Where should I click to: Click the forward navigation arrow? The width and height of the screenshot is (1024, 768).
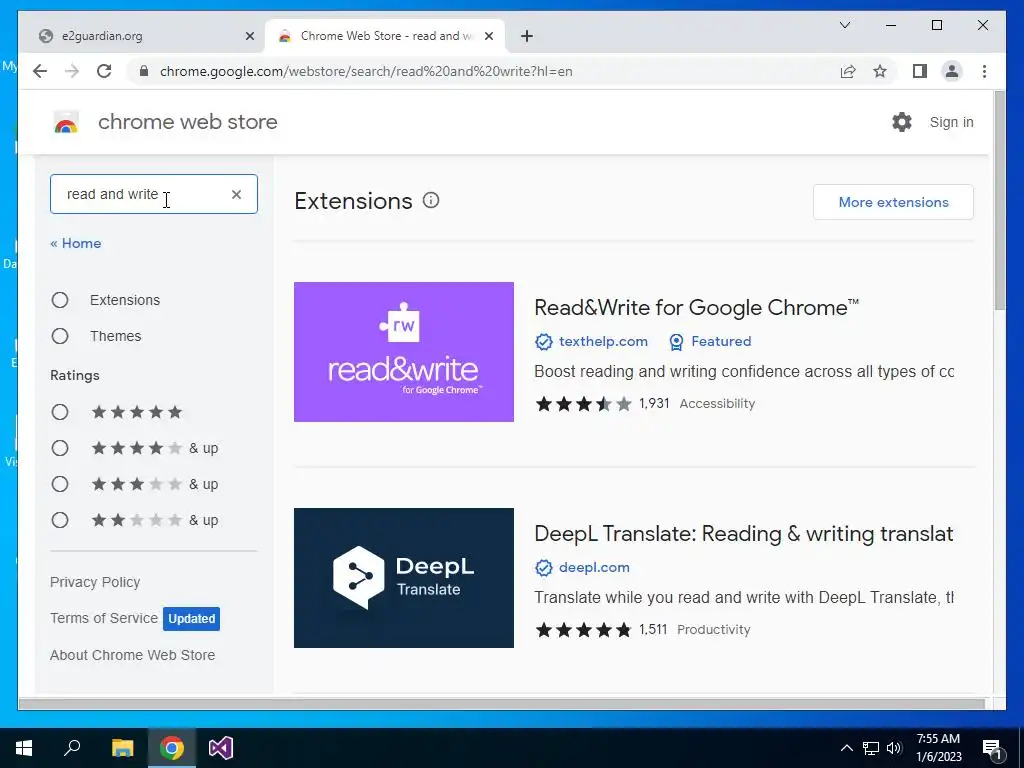tap(72, 71)
